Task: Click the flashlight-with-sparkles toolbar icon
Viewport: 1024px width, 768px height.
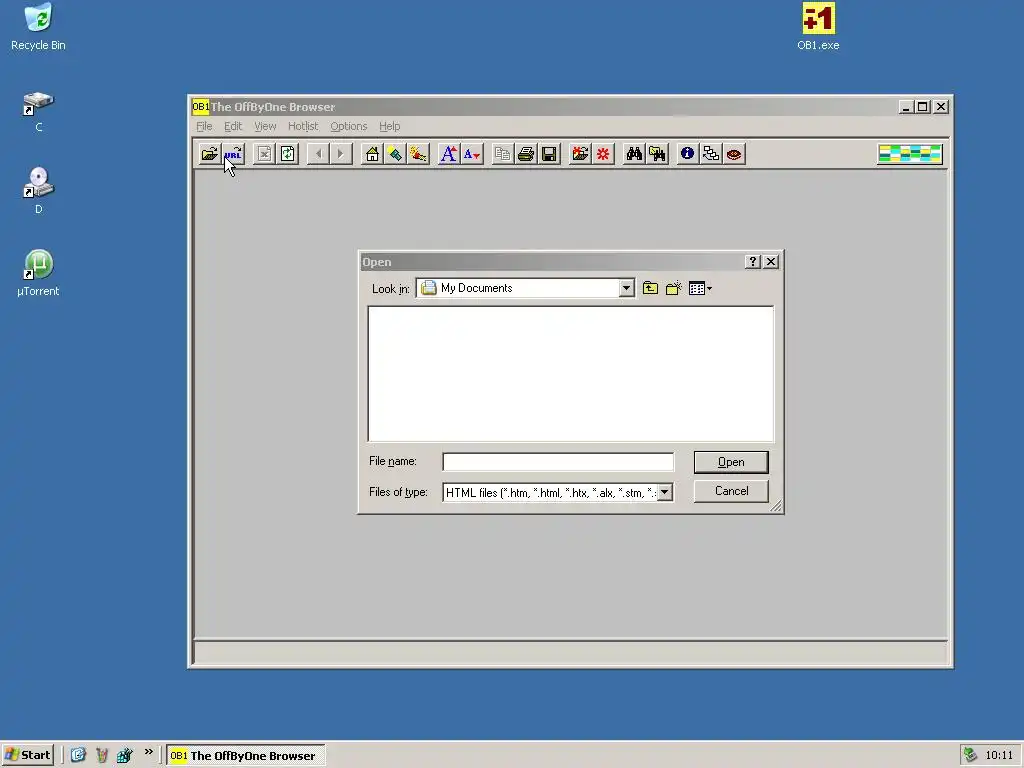Action: [418, 154]
